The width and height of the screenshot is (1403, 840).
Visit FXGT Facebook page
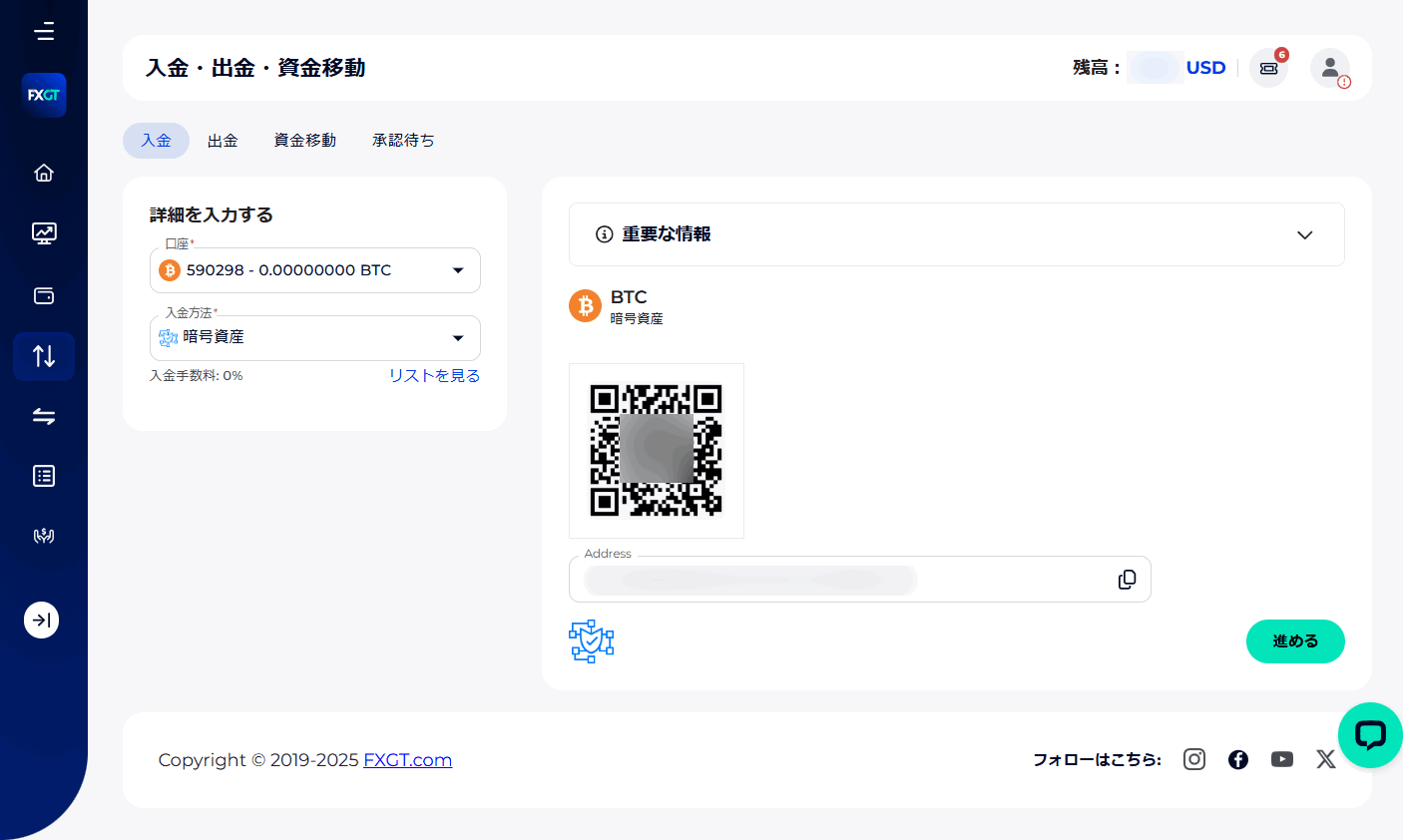1238,759
